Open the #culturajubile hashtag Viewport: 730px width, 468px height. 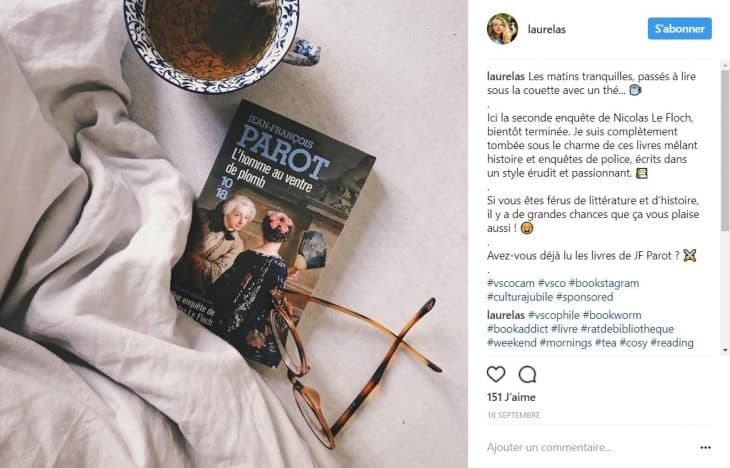click(520, 297)
